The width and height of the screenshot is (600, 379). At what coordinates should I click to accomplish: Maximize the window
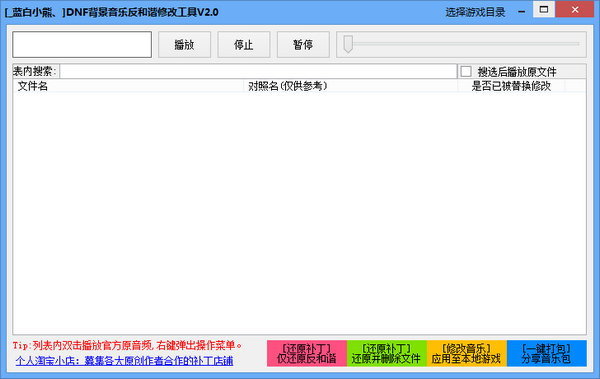544,10
